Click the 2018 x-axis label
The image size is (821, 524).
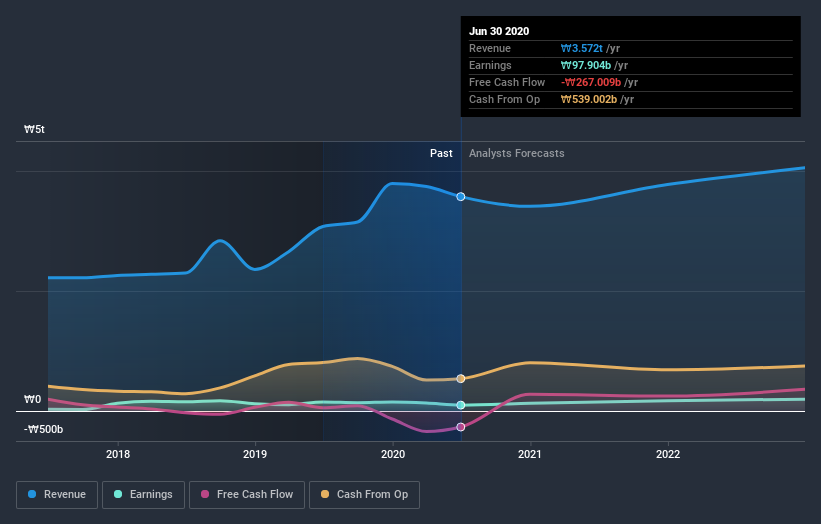[118, 454]
